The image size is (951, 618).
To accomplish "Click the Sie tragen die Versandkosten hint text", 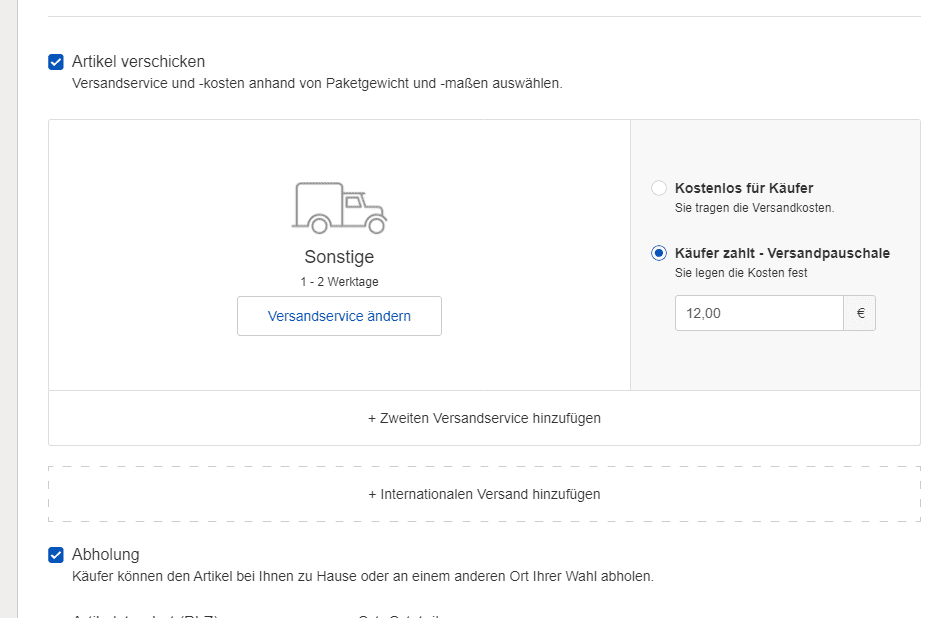I will click(x=754, y=208).
